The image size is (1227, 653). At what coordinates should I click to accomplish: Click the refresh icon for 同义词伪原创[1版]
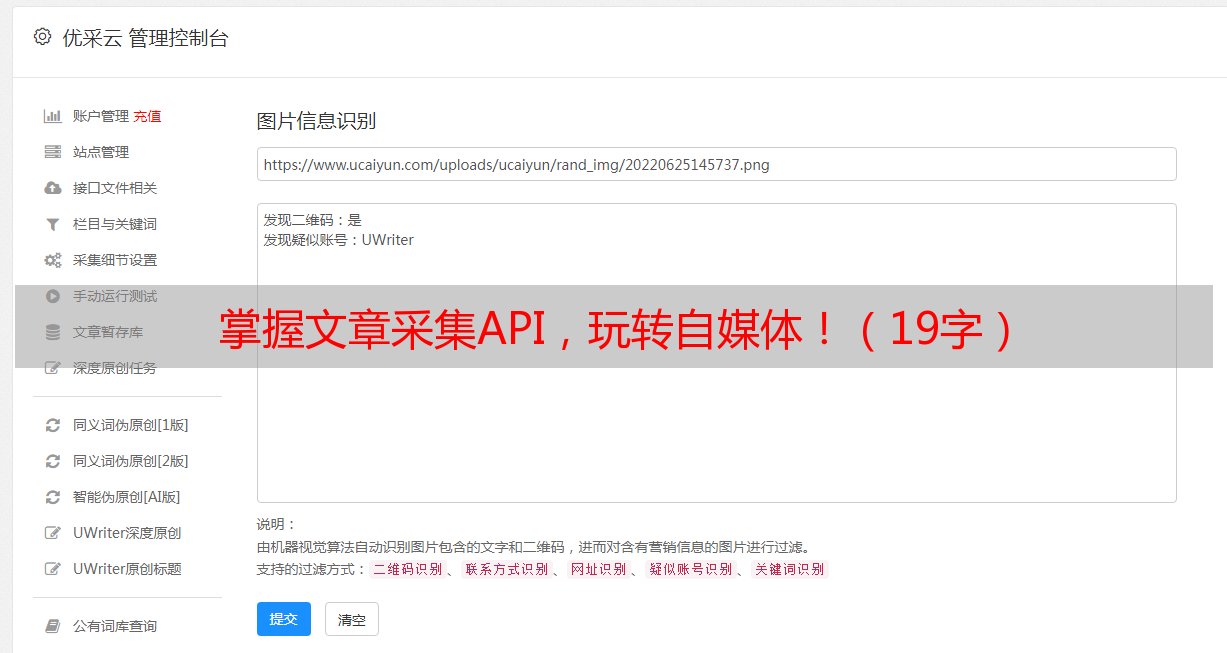point(53,425)
